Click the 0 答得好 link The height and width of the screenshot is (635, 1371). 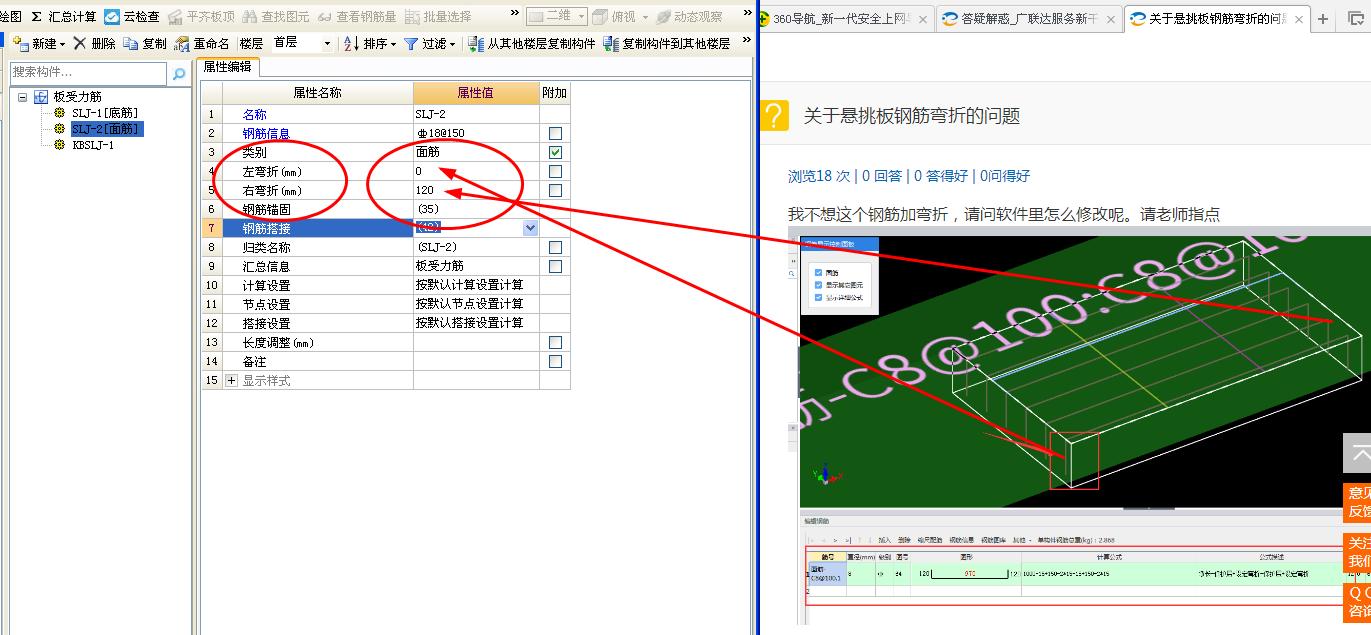click(940, 176)
